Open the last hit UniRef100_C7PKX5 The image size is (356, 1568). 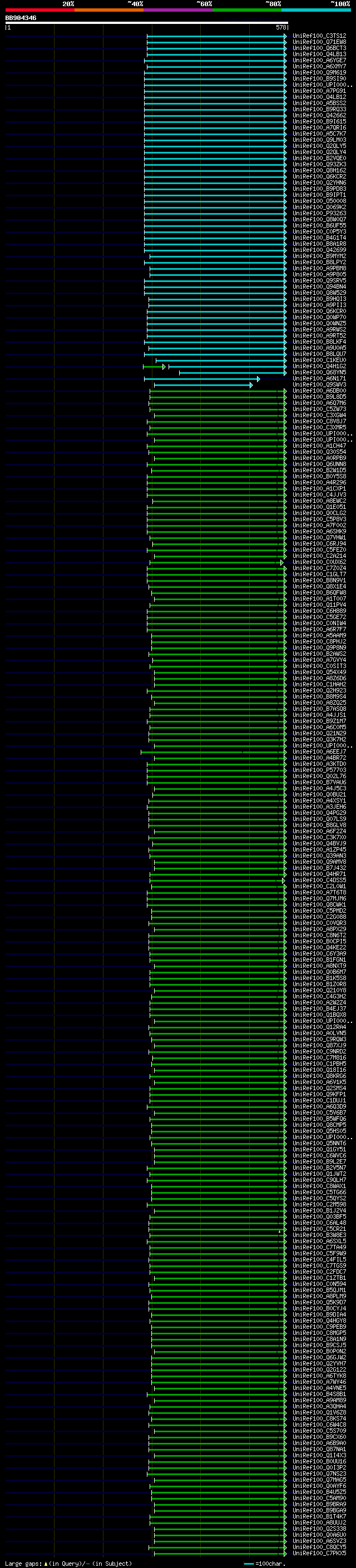(x=319, y=1553)
